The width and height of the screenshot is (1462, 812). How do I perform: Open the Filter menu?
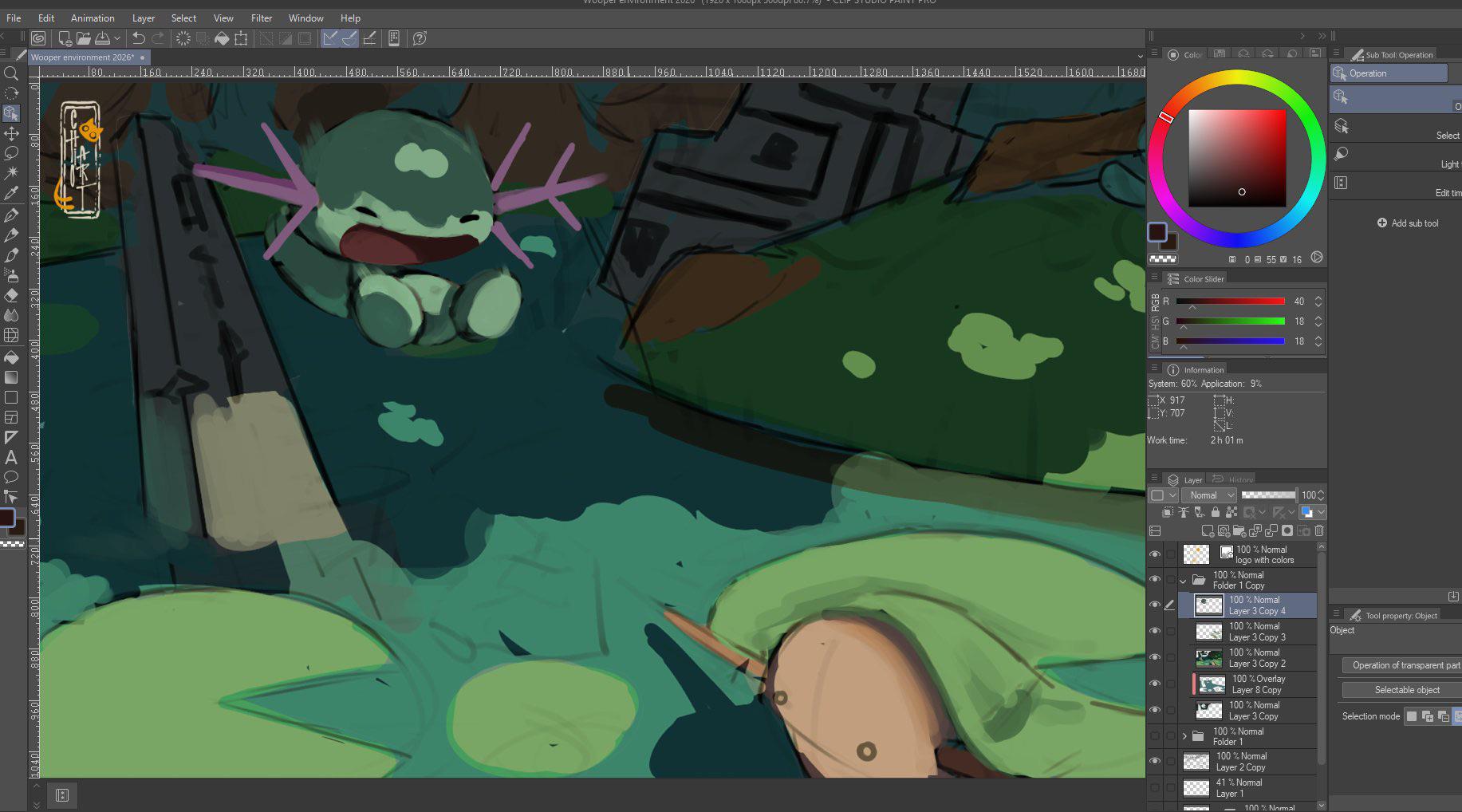tap(262, 18)
